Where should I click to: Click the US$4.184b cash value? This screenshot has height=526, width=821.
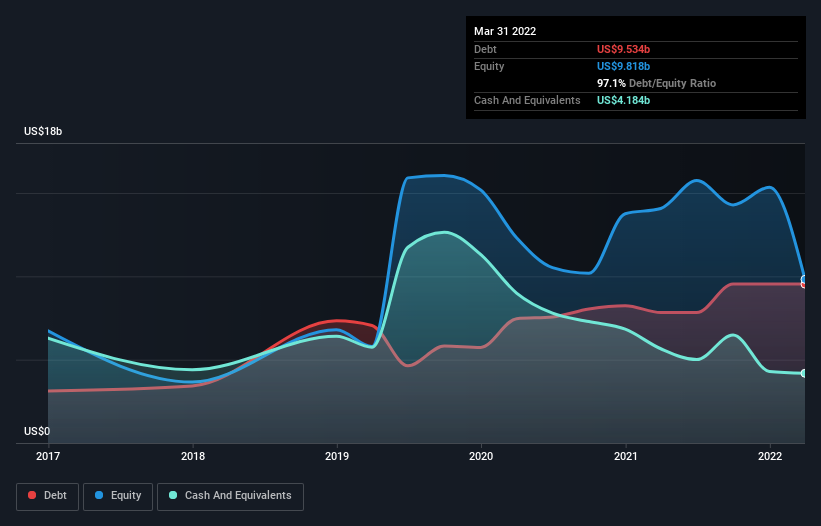coord(623,100)
